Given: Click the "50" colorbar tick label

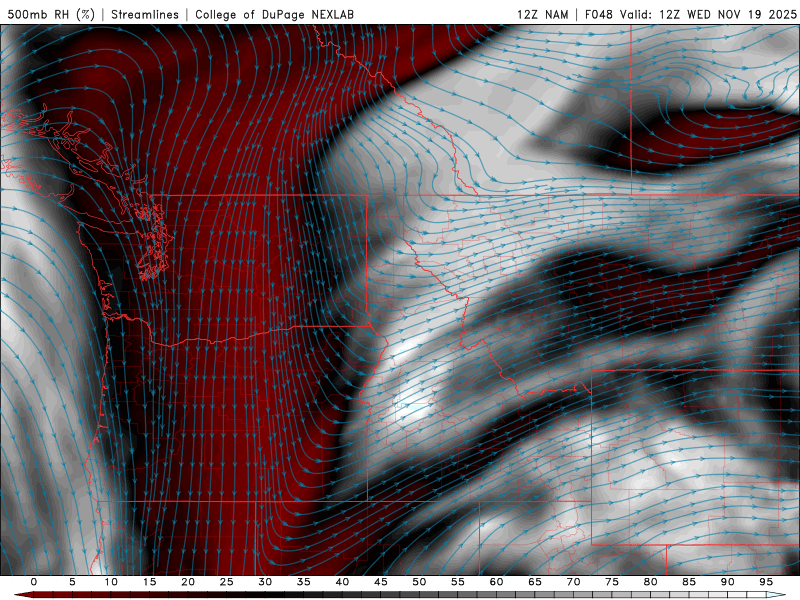Looking at the screenshot, I should pos(419,582).
